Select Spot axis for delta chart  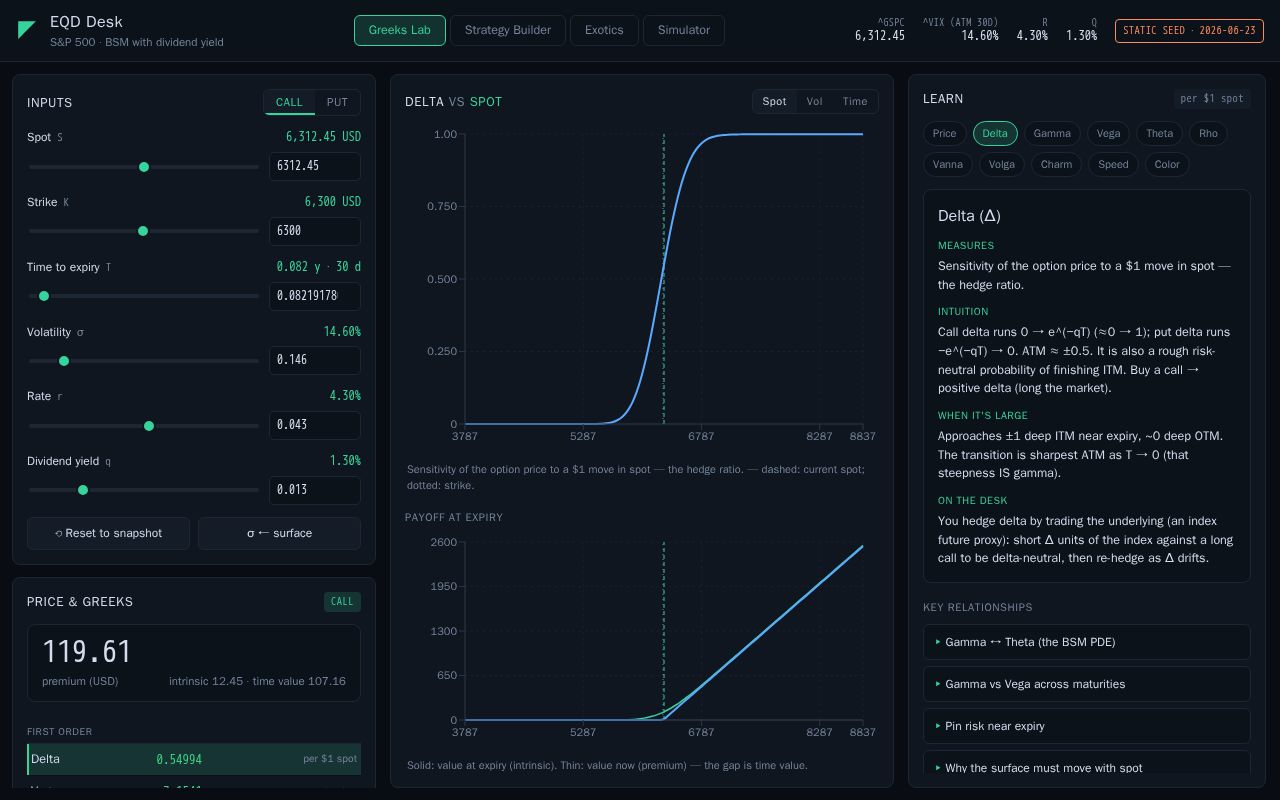pyautogui.click(x=774, y=101)
